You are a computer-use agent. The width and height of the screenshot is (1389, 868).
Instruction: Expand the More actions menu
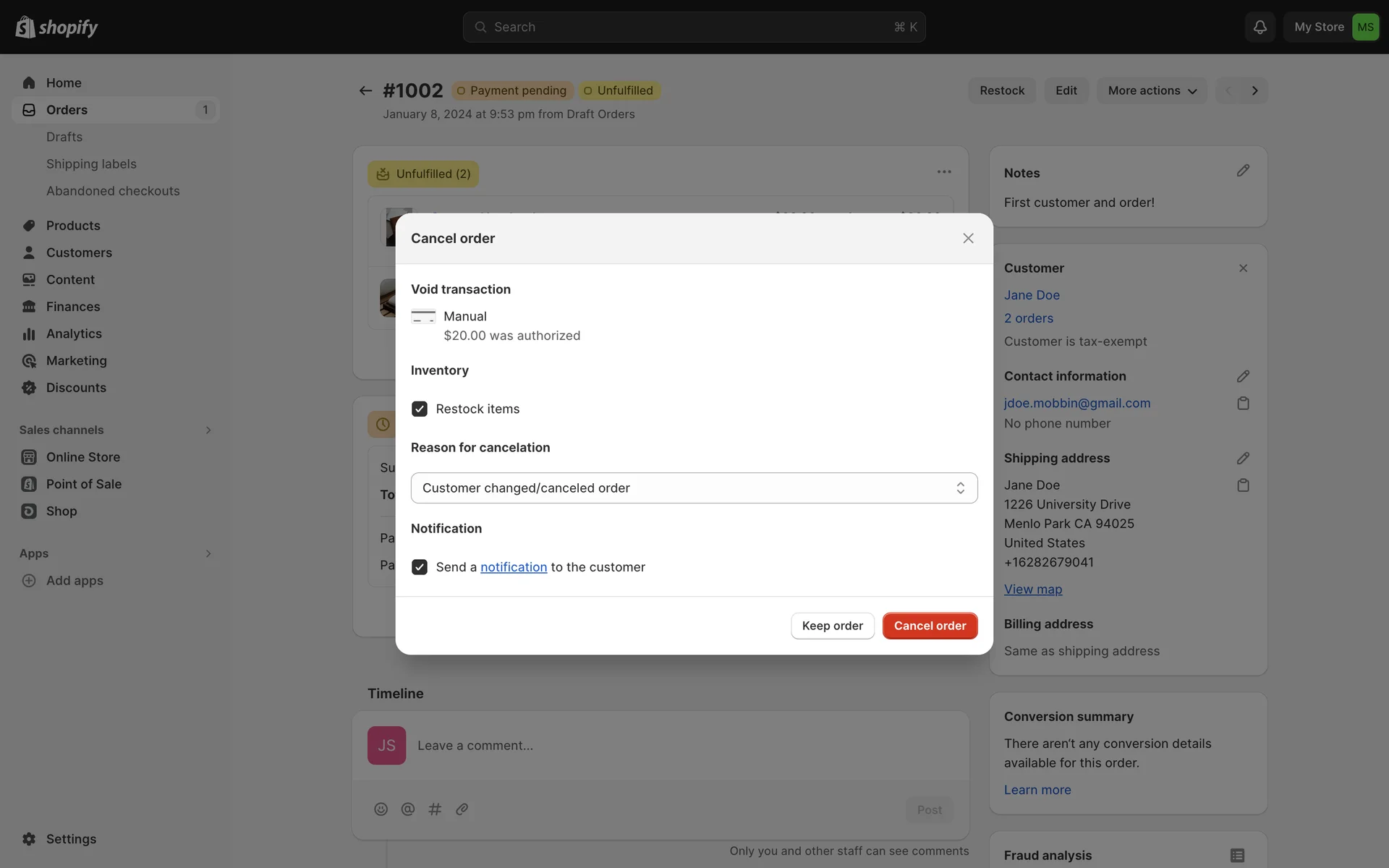click(1152, 90)
